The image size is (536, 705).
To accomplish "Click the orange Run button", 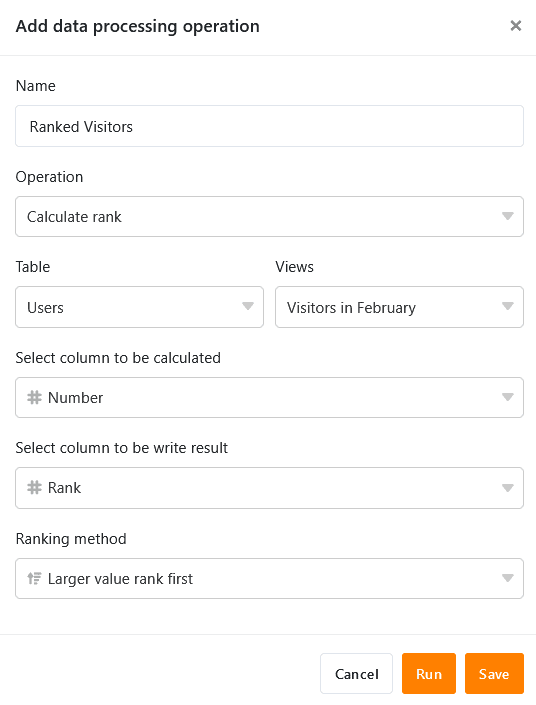I will (x=429, y=674).
